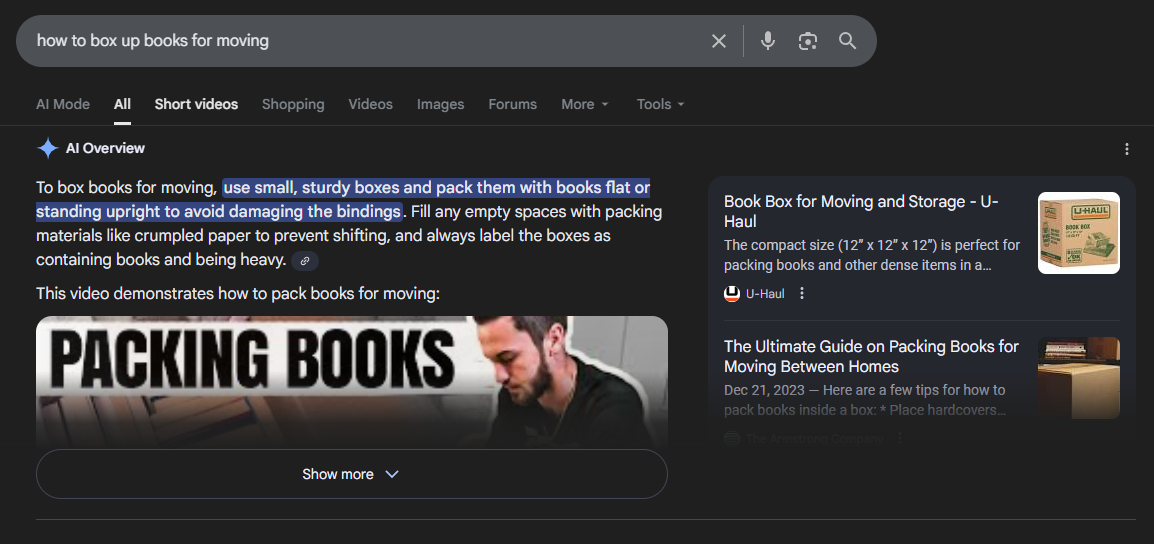Click the U-Haul book box thumbnail
The width and height of the screenshot is (1154, 544).
click(x=1078, y=233)
